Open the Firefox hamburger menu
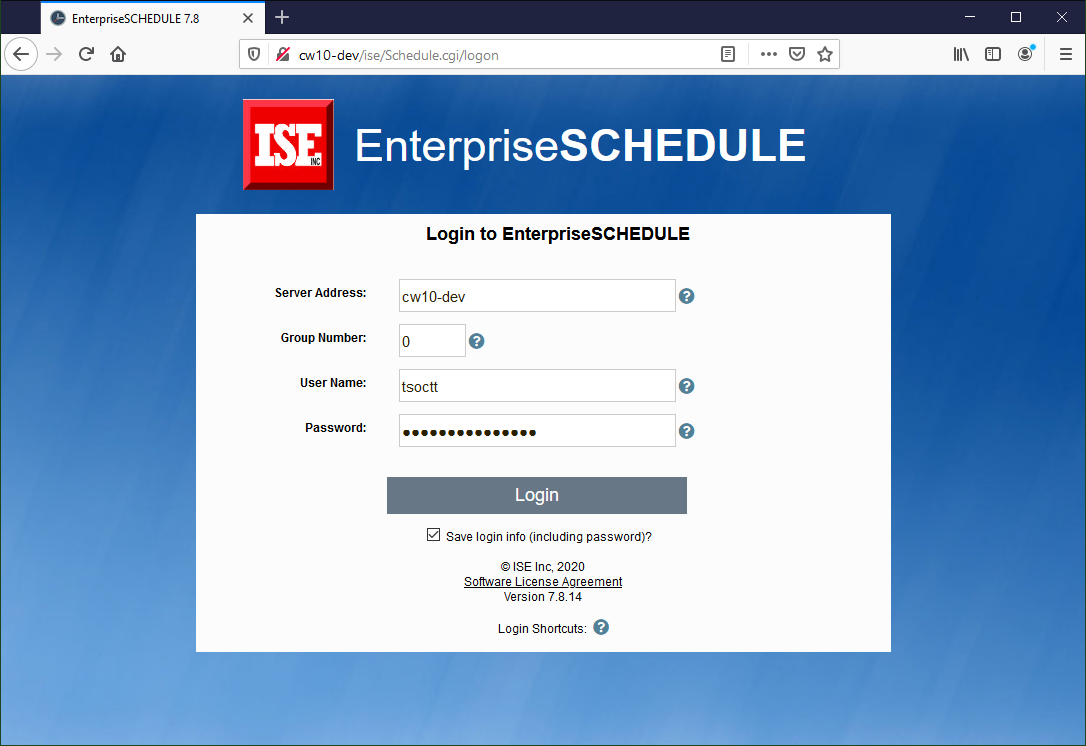The height and width of the screenshot is (746, 1086). (1066, 54)
